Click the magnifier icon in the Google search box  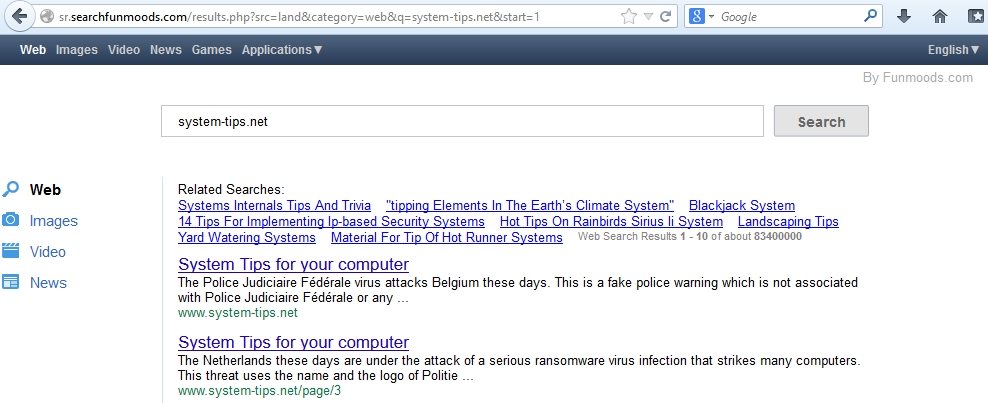click(x=871, y=16)
